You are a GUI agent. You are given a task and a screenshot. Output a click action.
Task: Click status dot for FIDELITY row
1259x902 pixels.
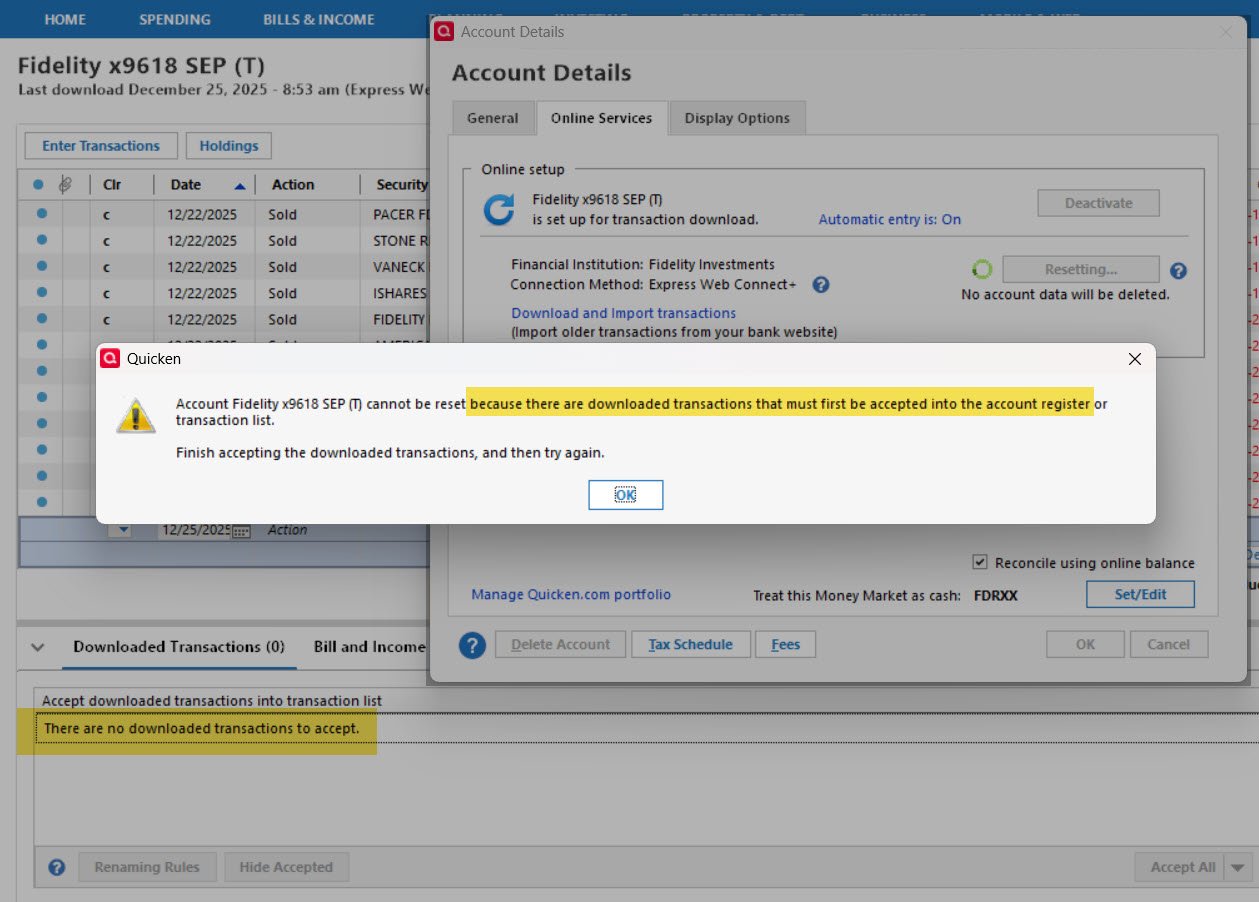[41, 318]
